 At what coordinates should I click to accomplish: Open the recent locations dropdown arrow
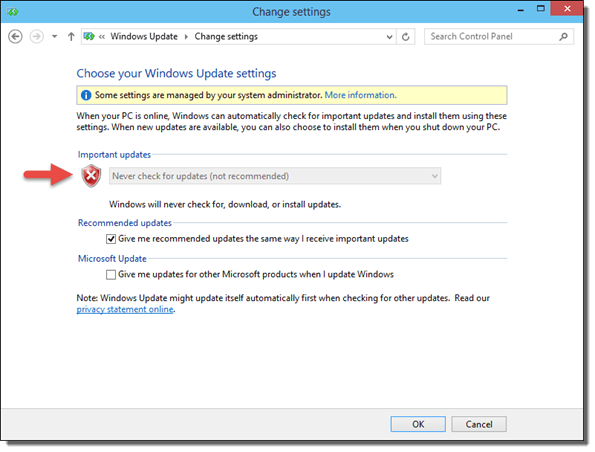tap(55, 37)
